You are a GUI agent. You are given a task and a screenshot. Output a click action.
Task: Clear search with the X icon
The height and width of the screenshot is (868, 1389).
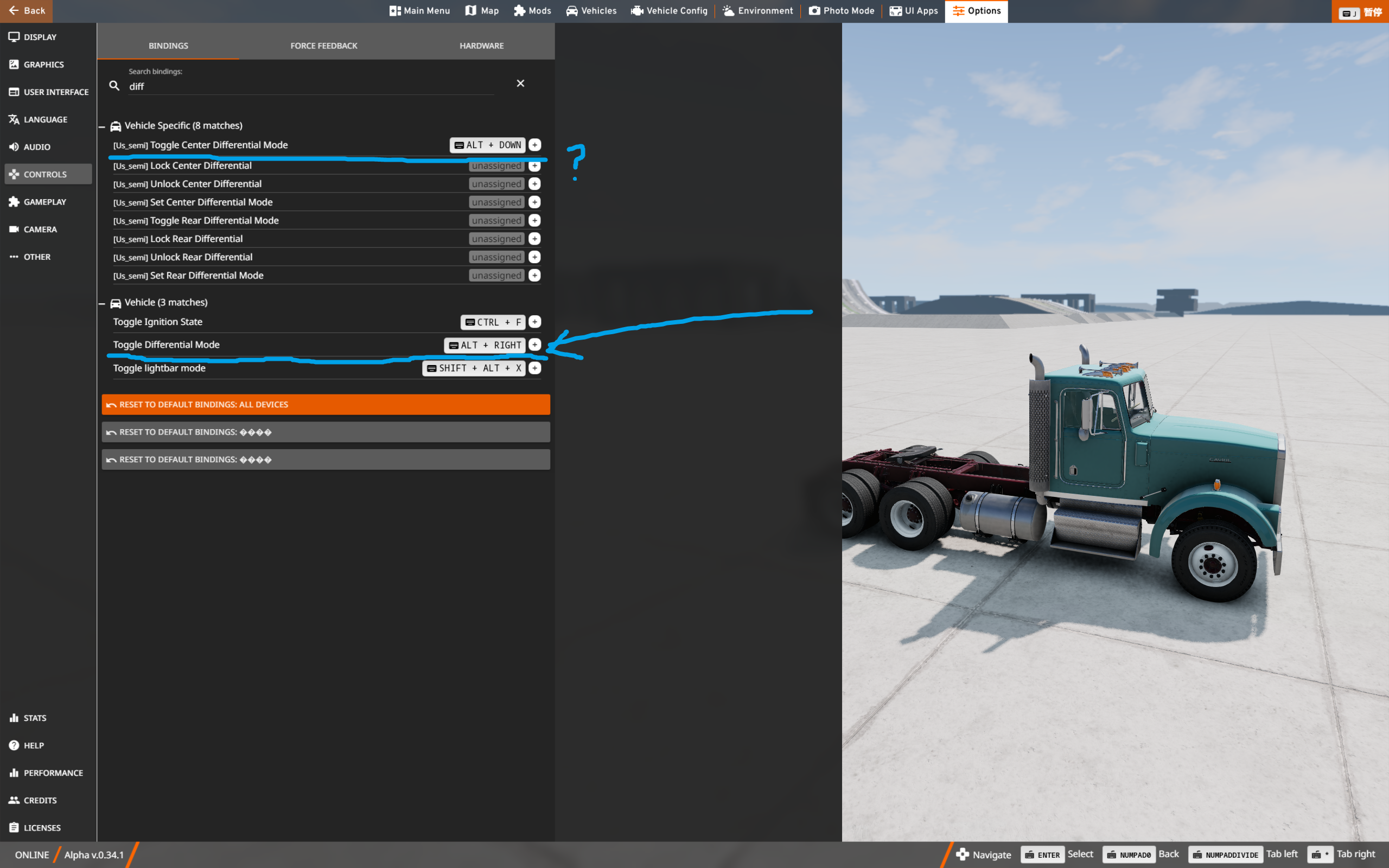coord(520,84)
